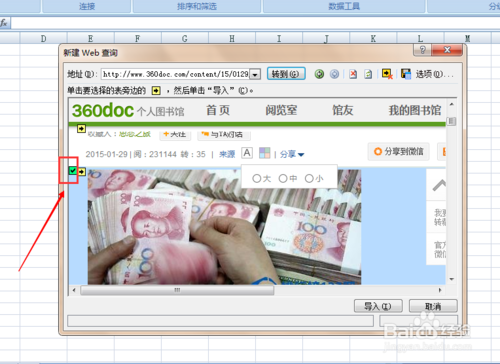Screen dimensions: 500x364
Task: Click the Back navigation icon
Action: [x=319, y=74]
